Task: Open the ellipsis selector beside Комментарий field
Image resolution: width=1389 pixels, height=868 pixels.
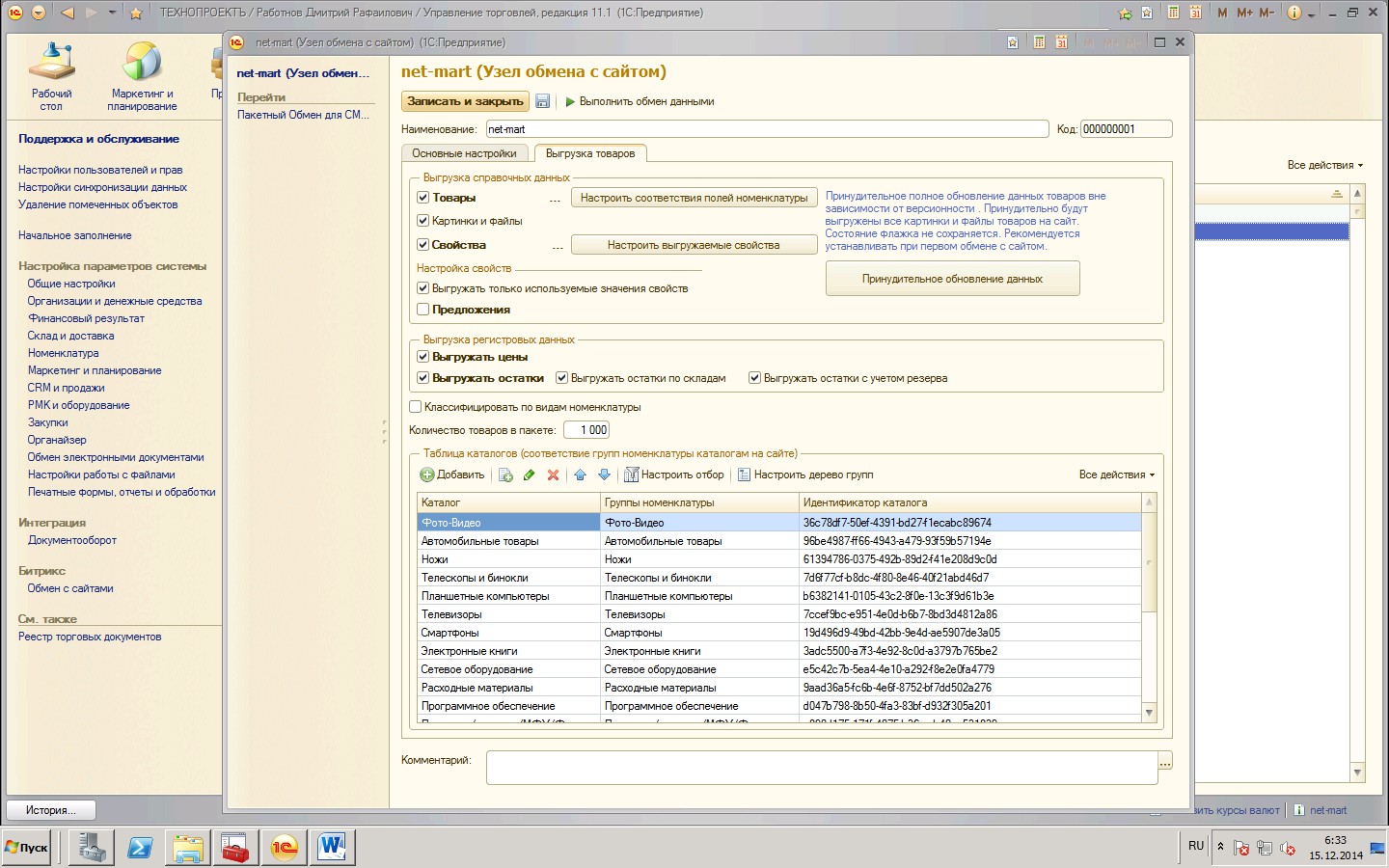Action: (1165, 762)
